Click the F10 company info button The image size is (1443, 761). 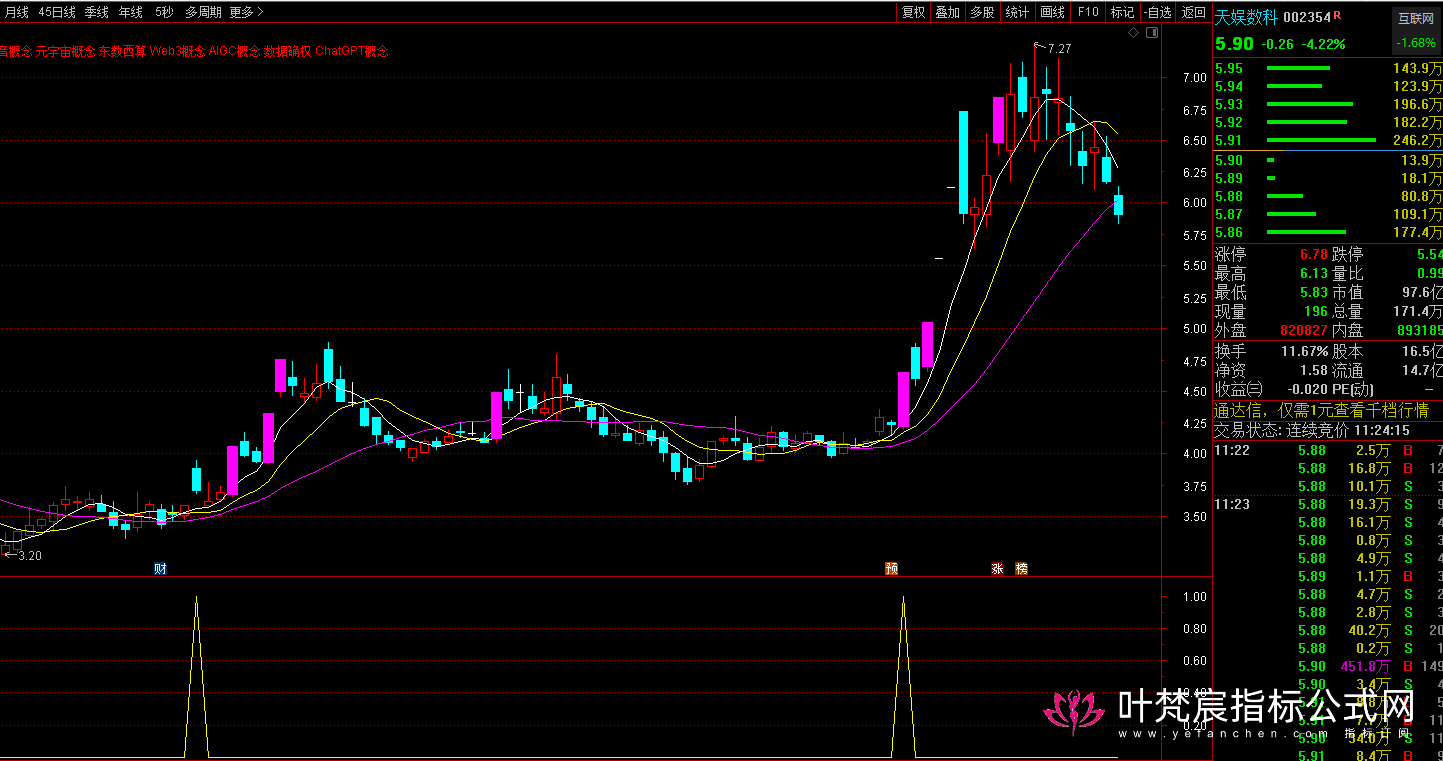pos(1087,12)
